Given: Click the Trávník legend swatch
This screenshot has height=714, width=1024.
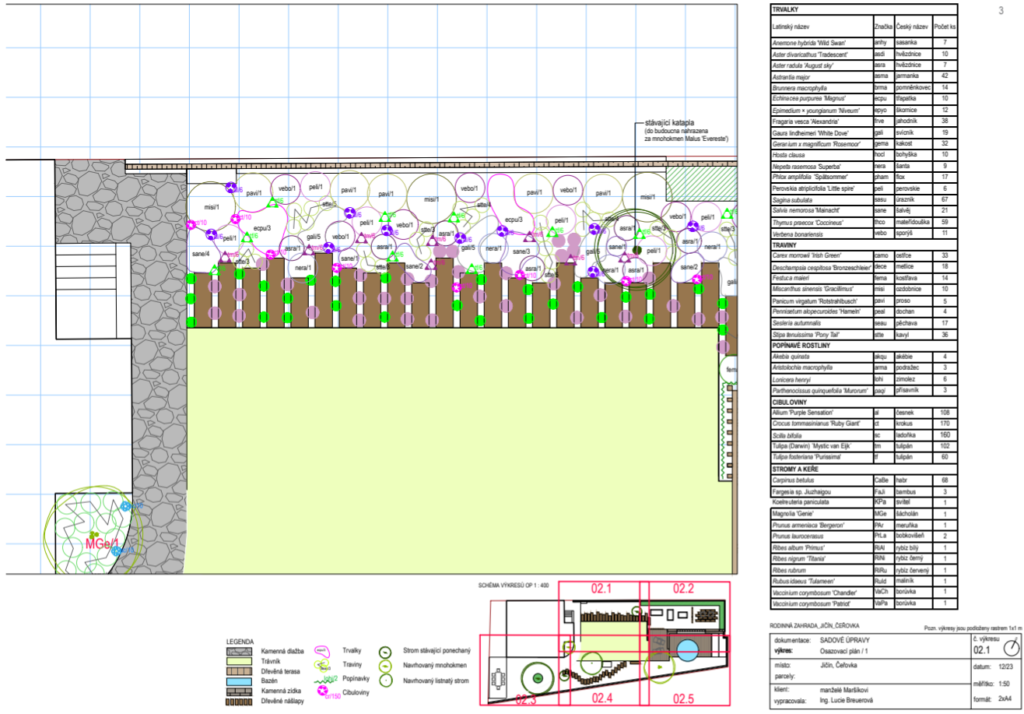Looking at the screenshot, I should [240, 661].
